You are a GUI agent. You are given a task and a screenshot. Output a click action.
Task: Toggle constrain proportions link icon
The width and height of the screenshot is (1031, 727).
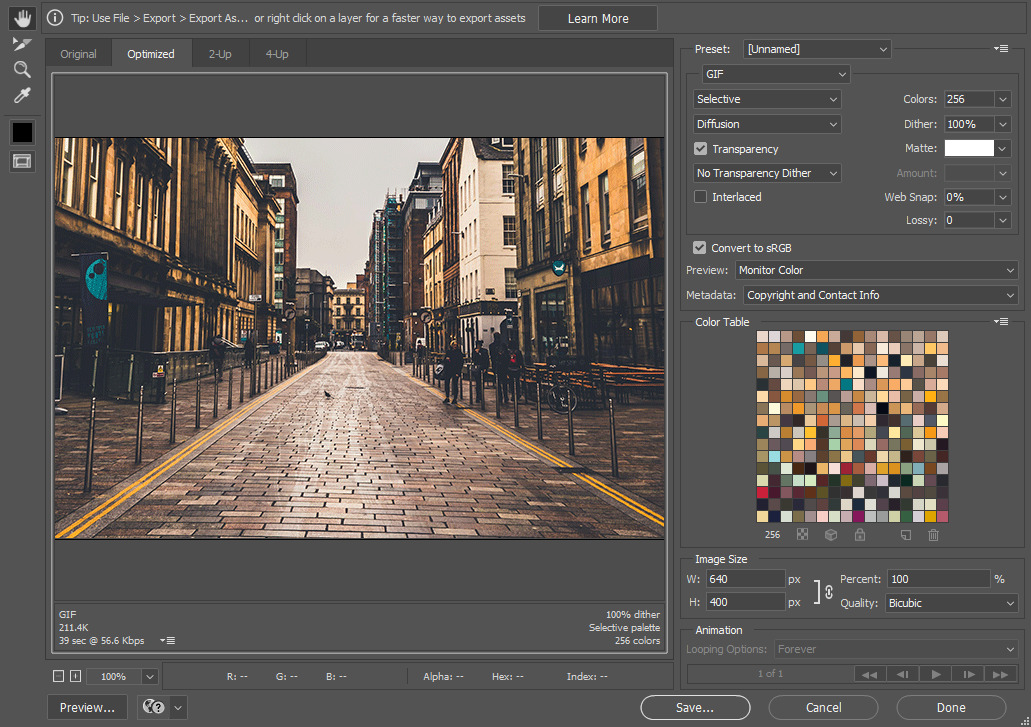click(828, 592)
